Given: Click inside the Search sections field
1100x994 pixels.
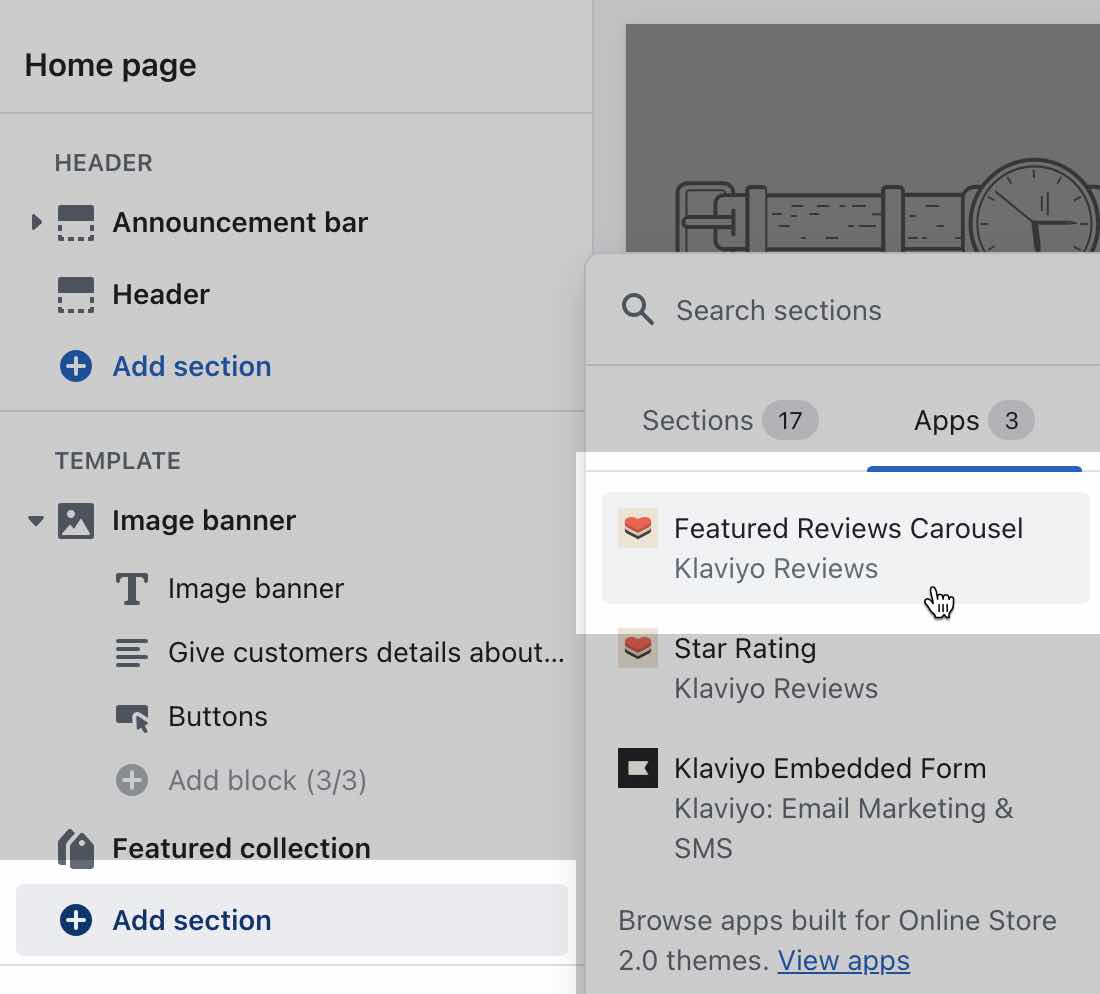Looking at the screenshot, I should (800, 310).
